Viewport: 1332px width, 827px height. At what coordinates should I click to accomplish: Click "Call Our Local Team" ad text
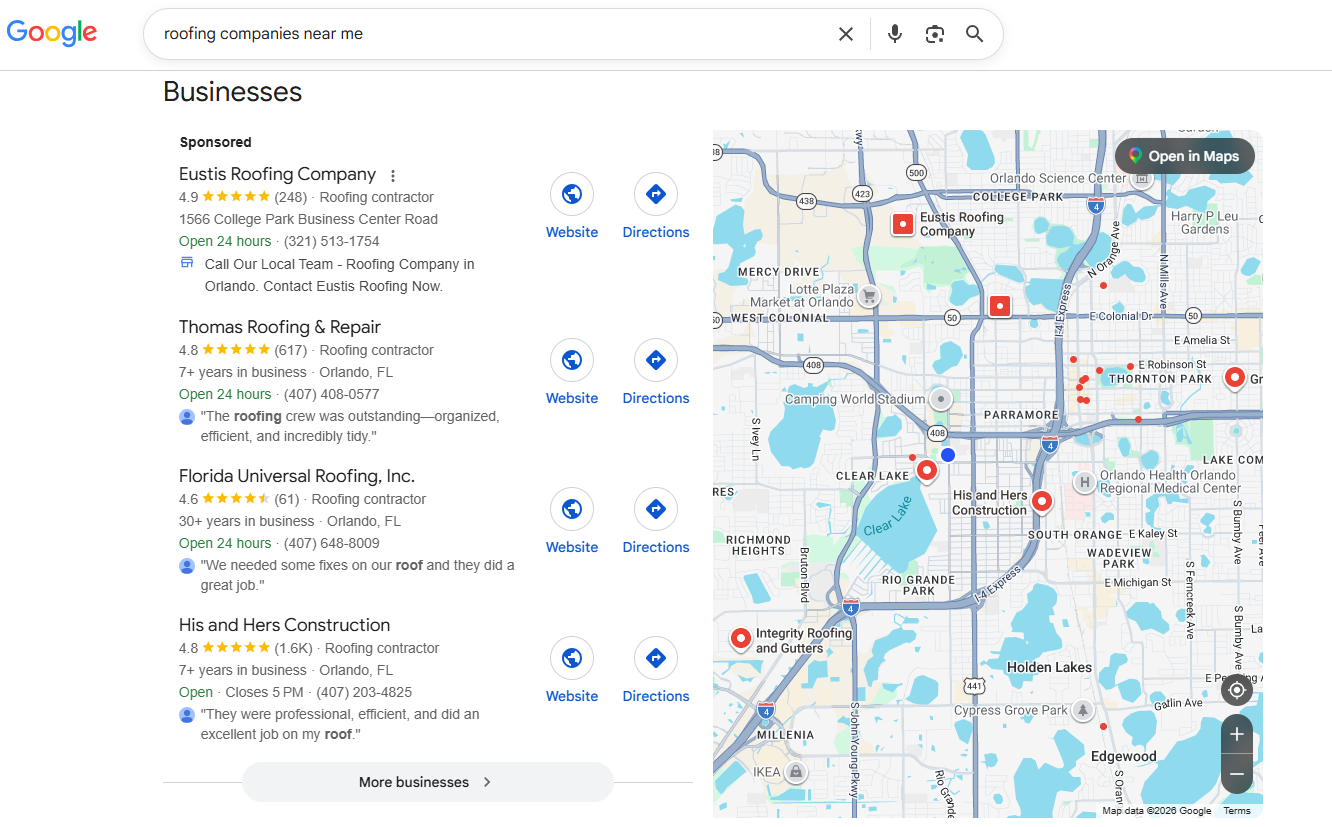[339, 275]
